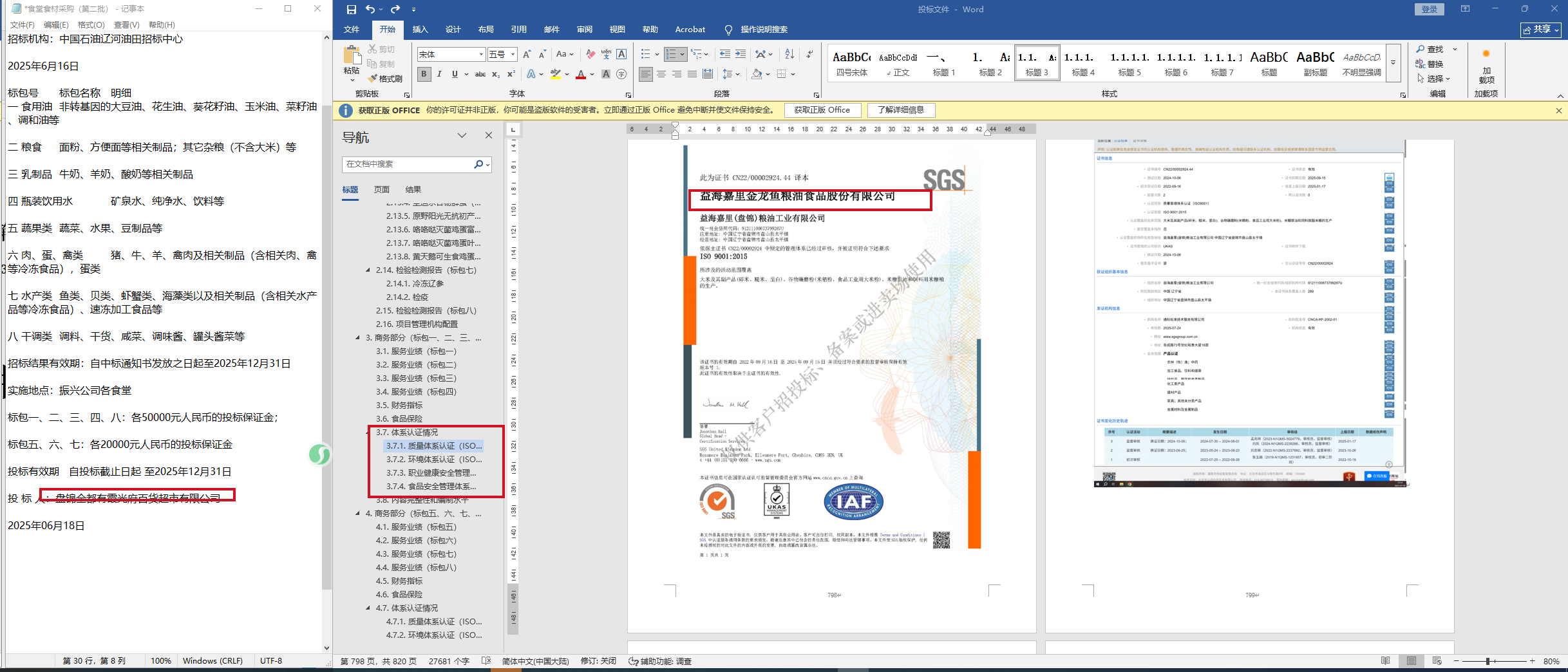Click the red font color swatch
Viewport: 1568px width, 672px height.
(x=581, y=75)
